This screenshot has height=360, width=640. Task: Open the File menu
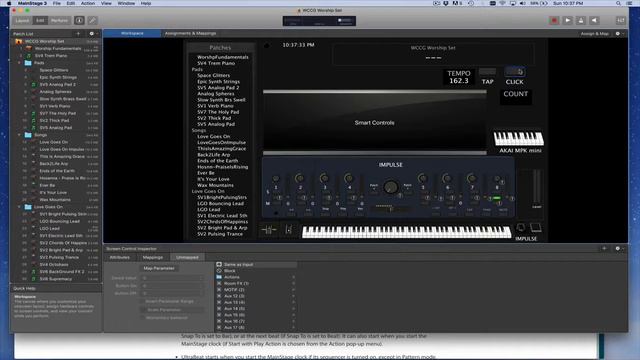[x=57, y=3]
